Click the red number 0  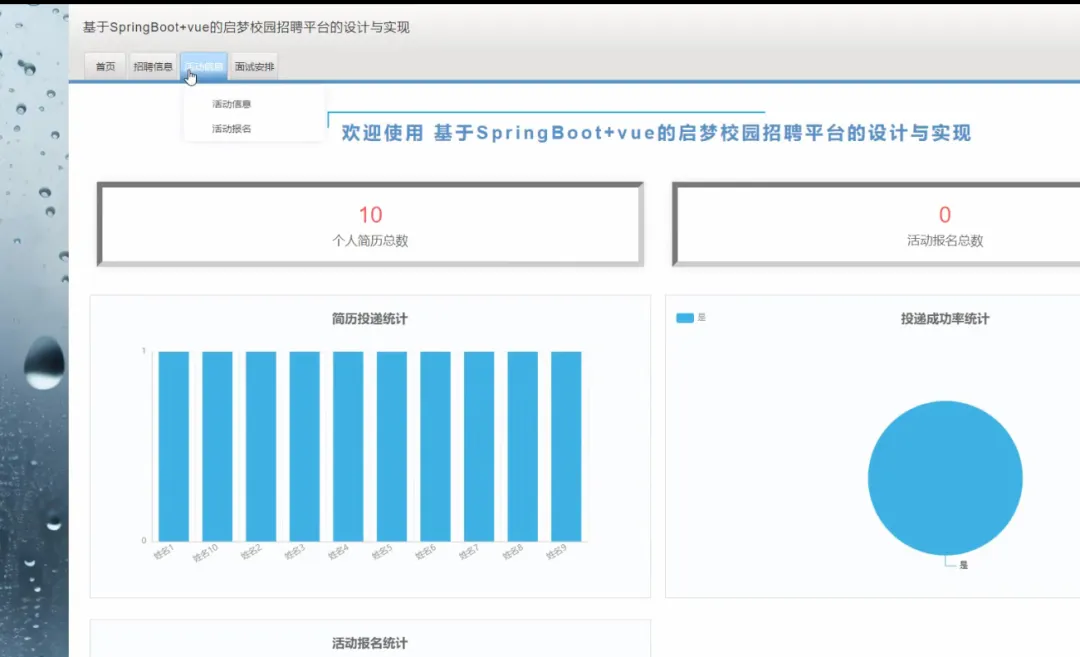[x=945, y=215]
